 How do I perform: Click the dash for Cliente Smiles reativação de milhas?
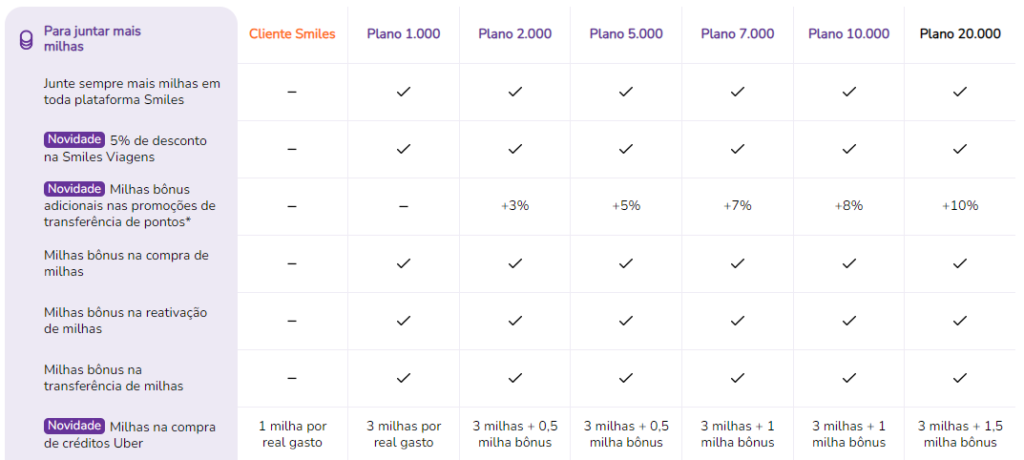click(x=292, y=321)
